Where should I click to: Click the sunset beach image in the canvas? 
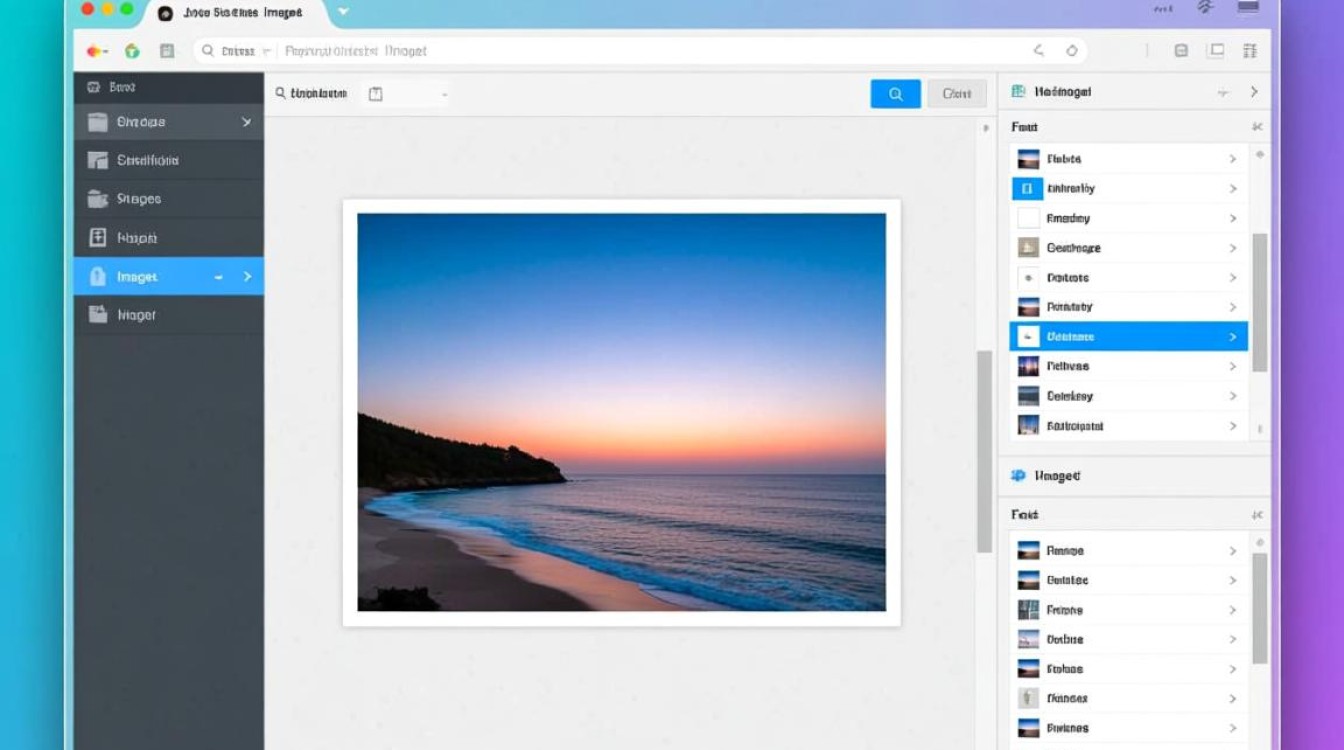621,411
